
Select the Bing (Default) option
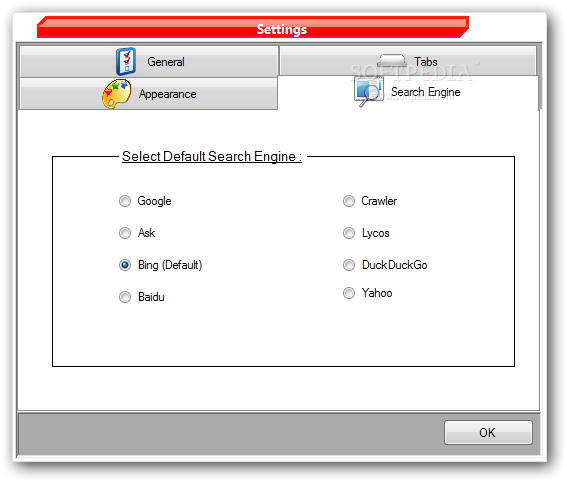pos(160,265)
